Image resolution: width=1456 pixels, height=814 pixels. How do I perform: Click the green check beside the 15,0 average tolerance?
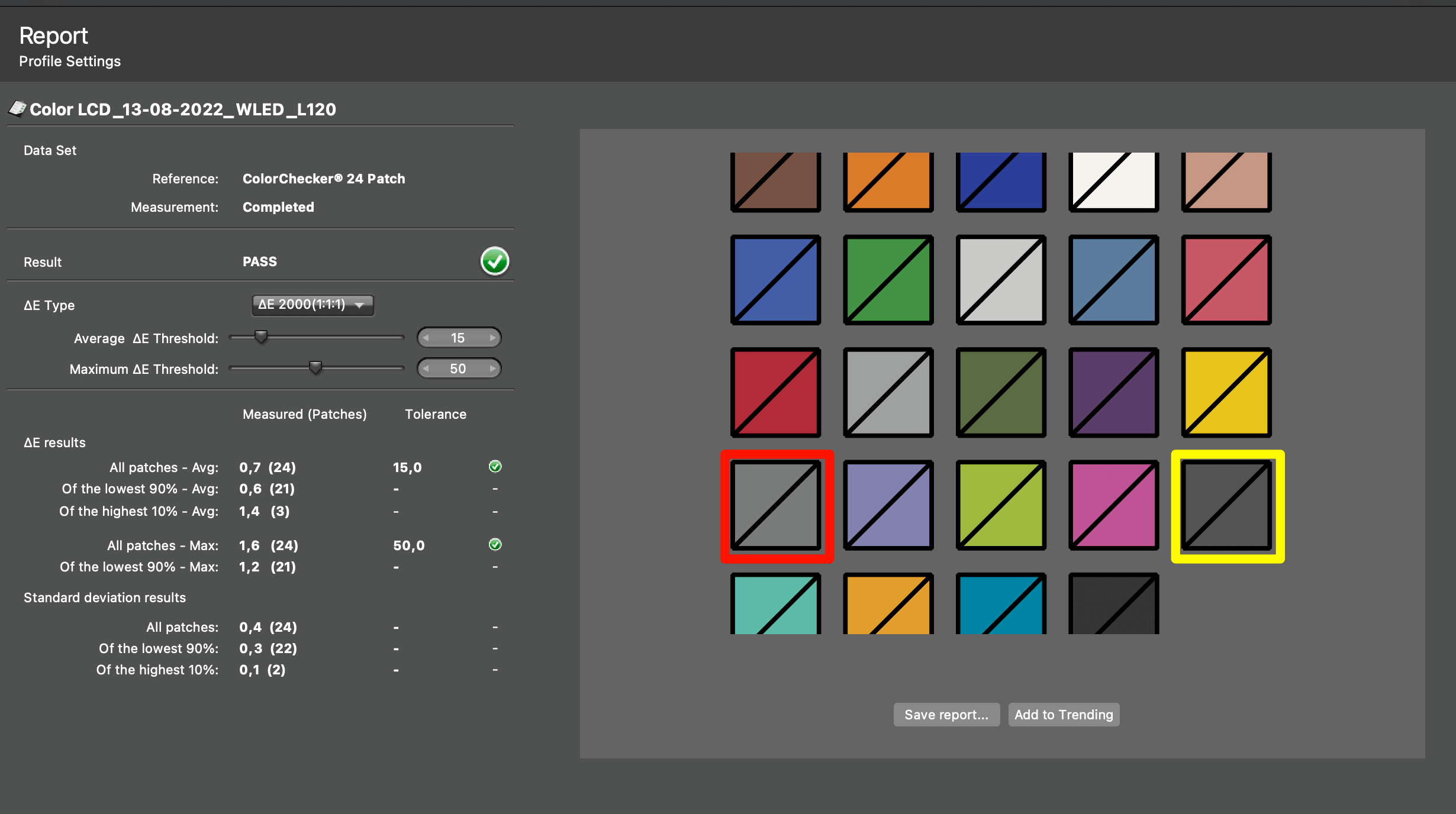click(x=495, y=466)
